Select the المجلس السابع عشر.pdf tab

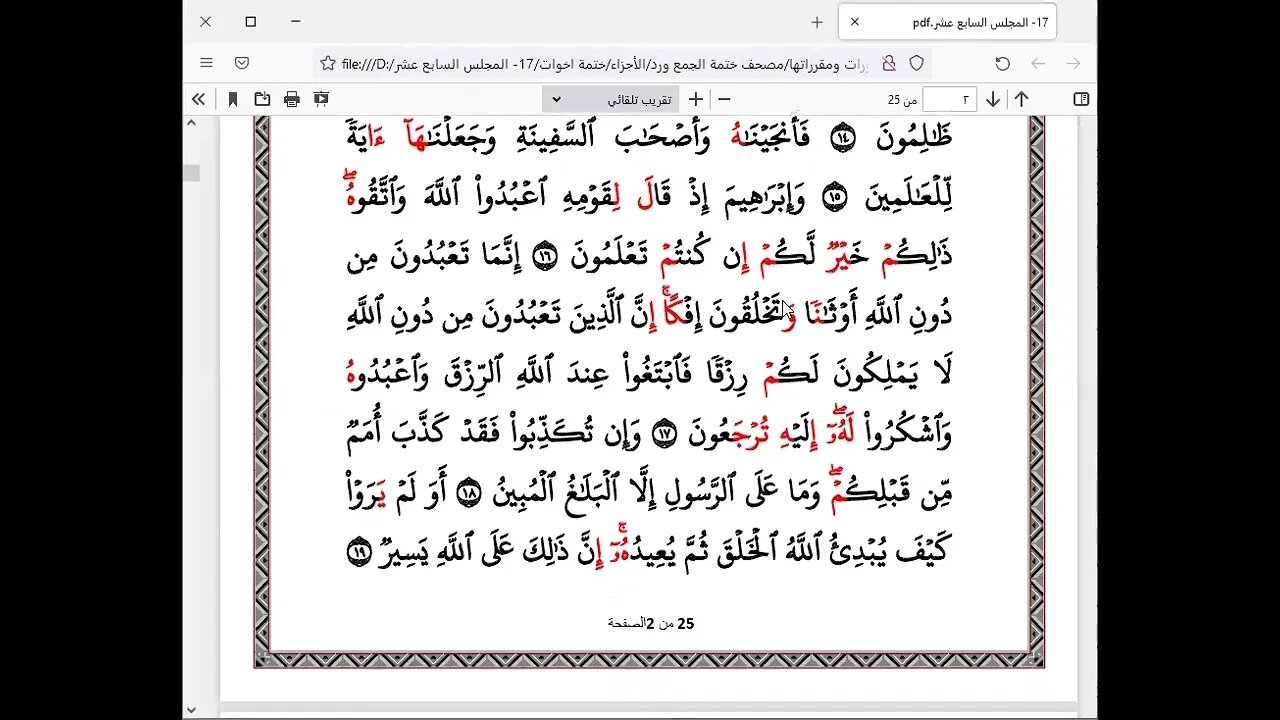(947, 22)
